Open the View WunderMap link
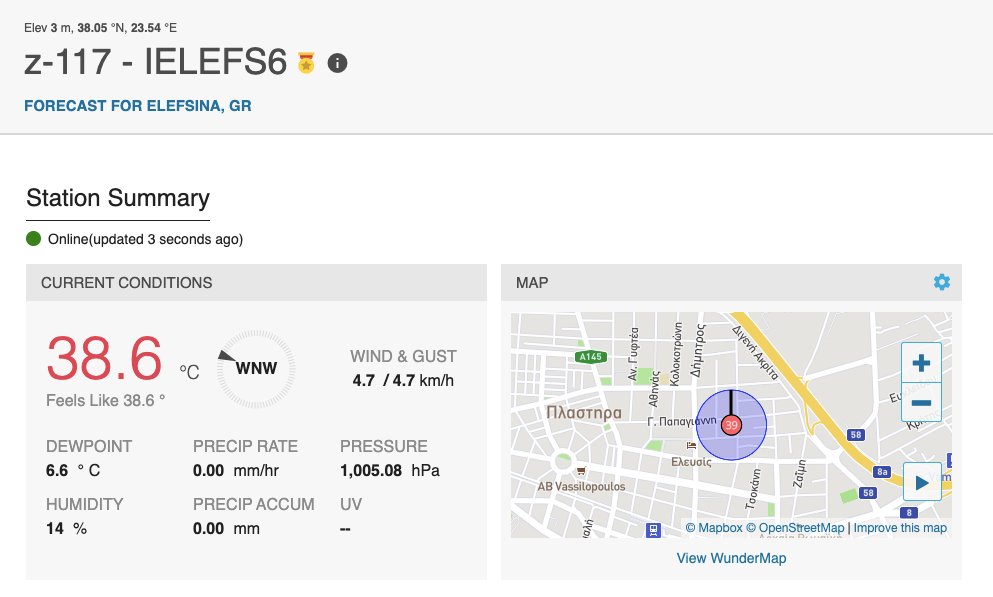 tap(731, 558)
